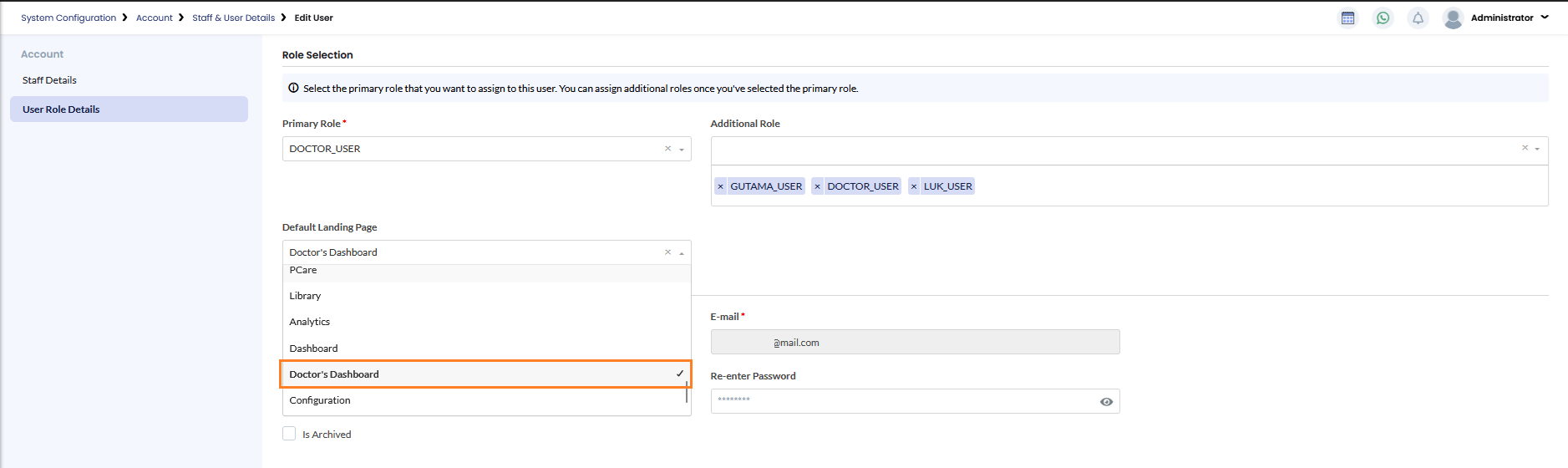Open notifications bell
The width and height of the screenshot is (1568, 468).
point(1418,18)
